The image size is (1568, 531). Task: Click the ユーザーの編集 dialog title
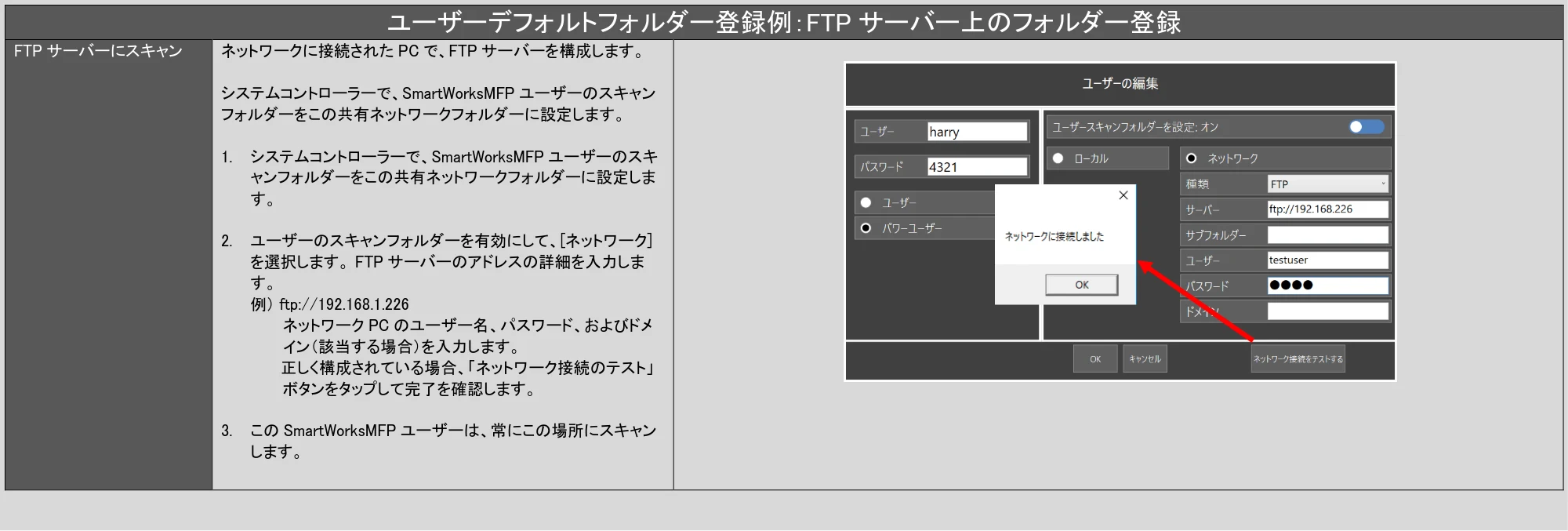(x=1120, y=83)
